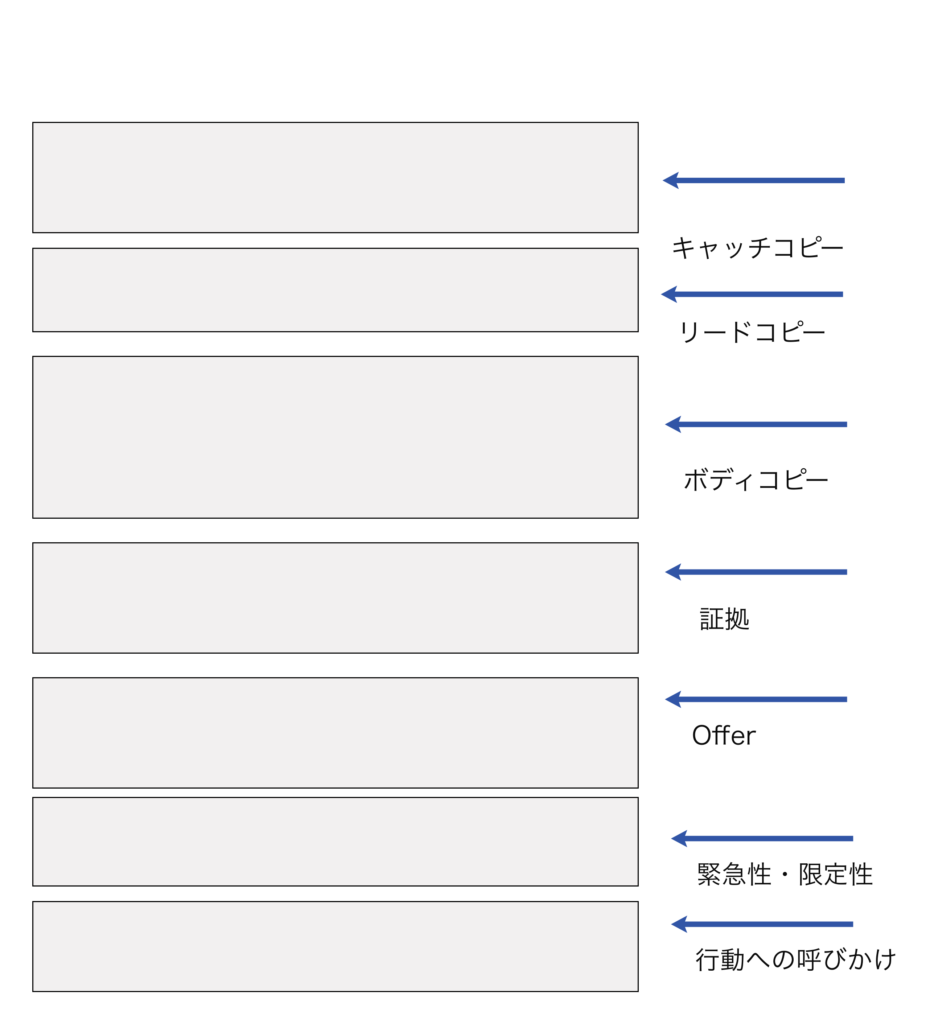This screenshot has height=1024, width=926.
Task: Select the gray box beside the 証拠 arrow
Action: (x=336, y=598)
